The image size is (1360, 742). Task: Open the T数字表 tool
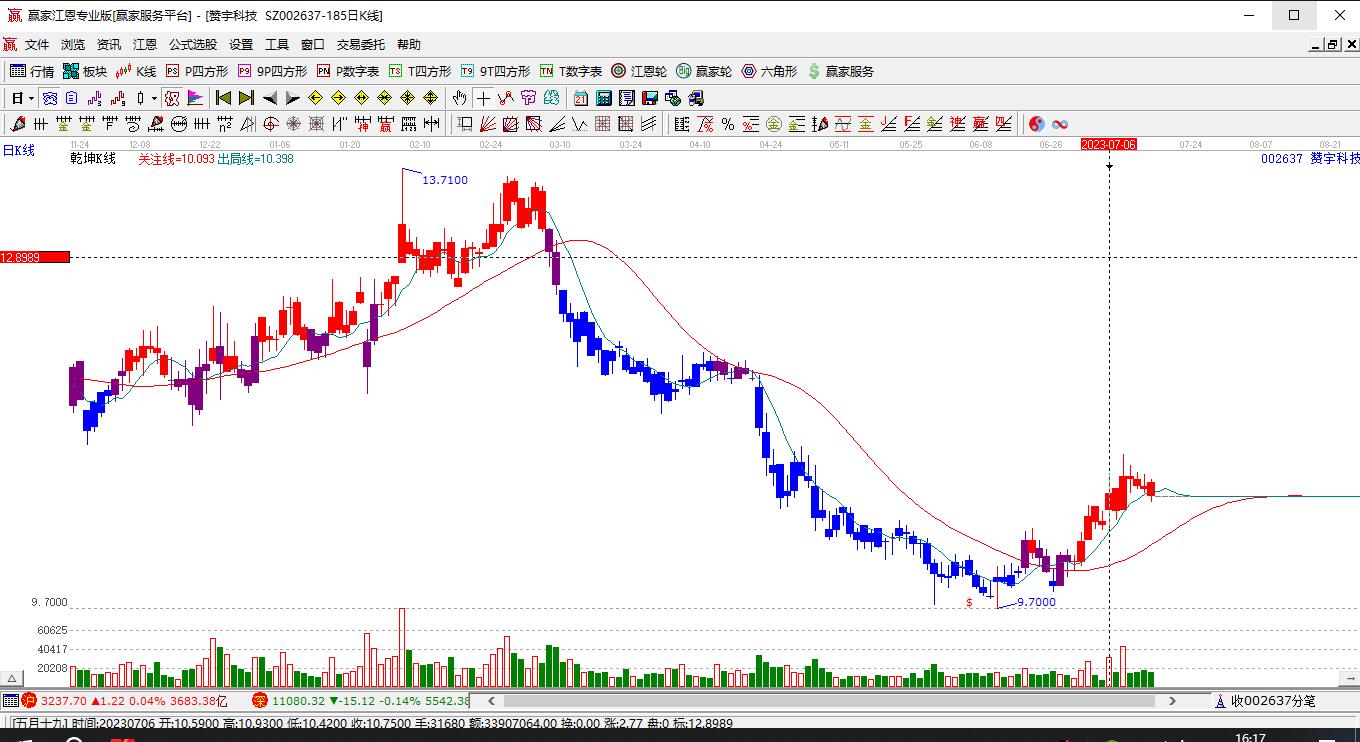point(571,71)
